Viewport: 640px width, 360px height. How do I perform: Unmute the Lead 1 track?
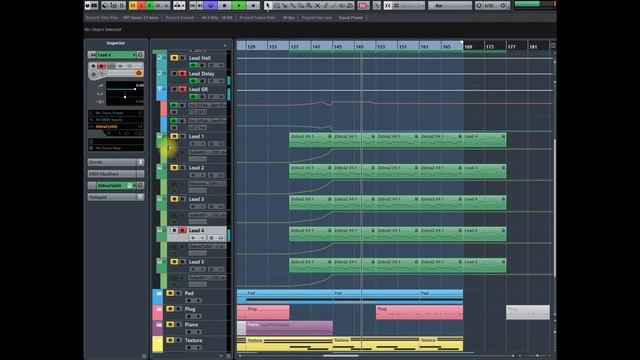click(x=174, y=136)
